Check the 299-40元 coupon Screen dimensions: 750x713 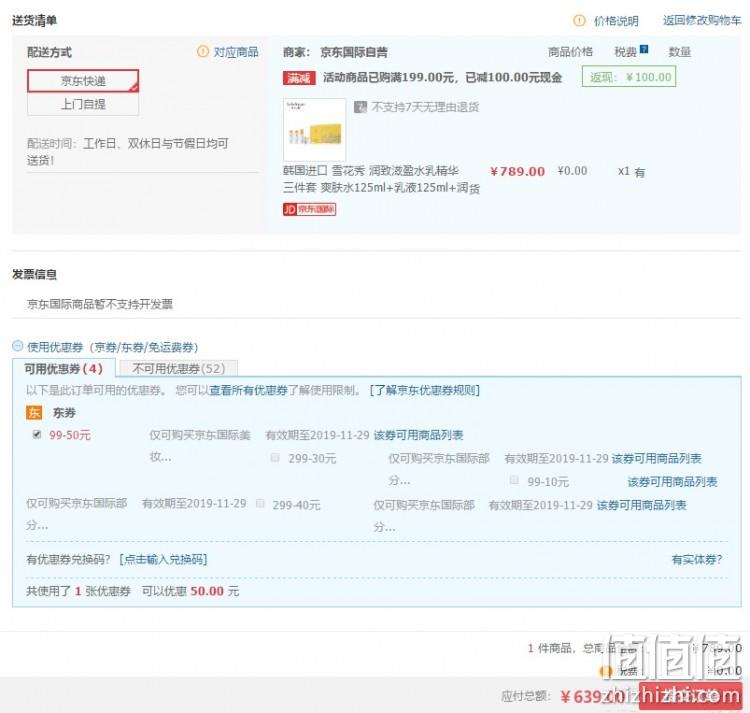pyautogui.click(x=261, y=503)
